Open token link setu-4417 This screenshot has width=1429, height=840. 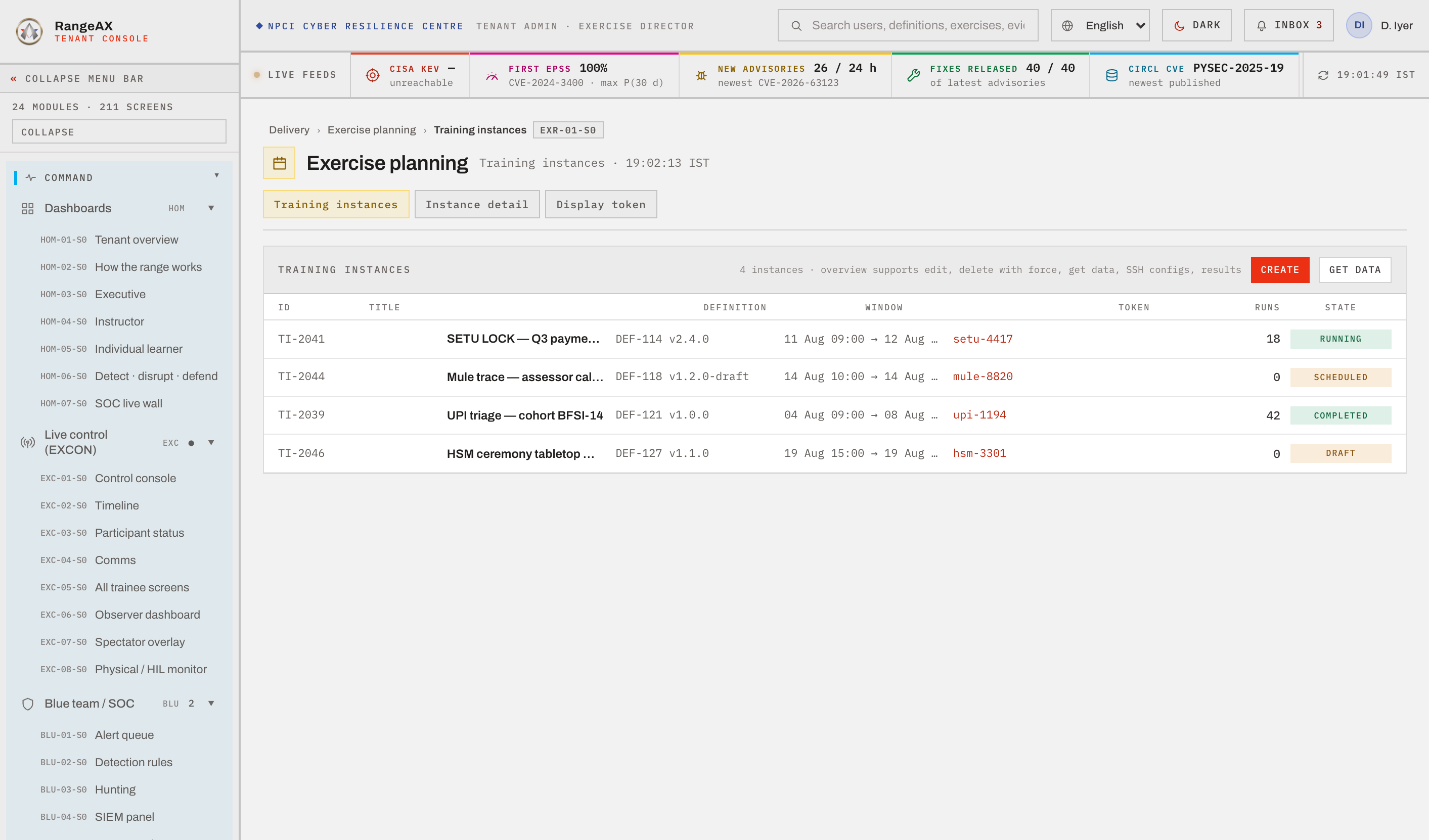[x=983, y=339]
